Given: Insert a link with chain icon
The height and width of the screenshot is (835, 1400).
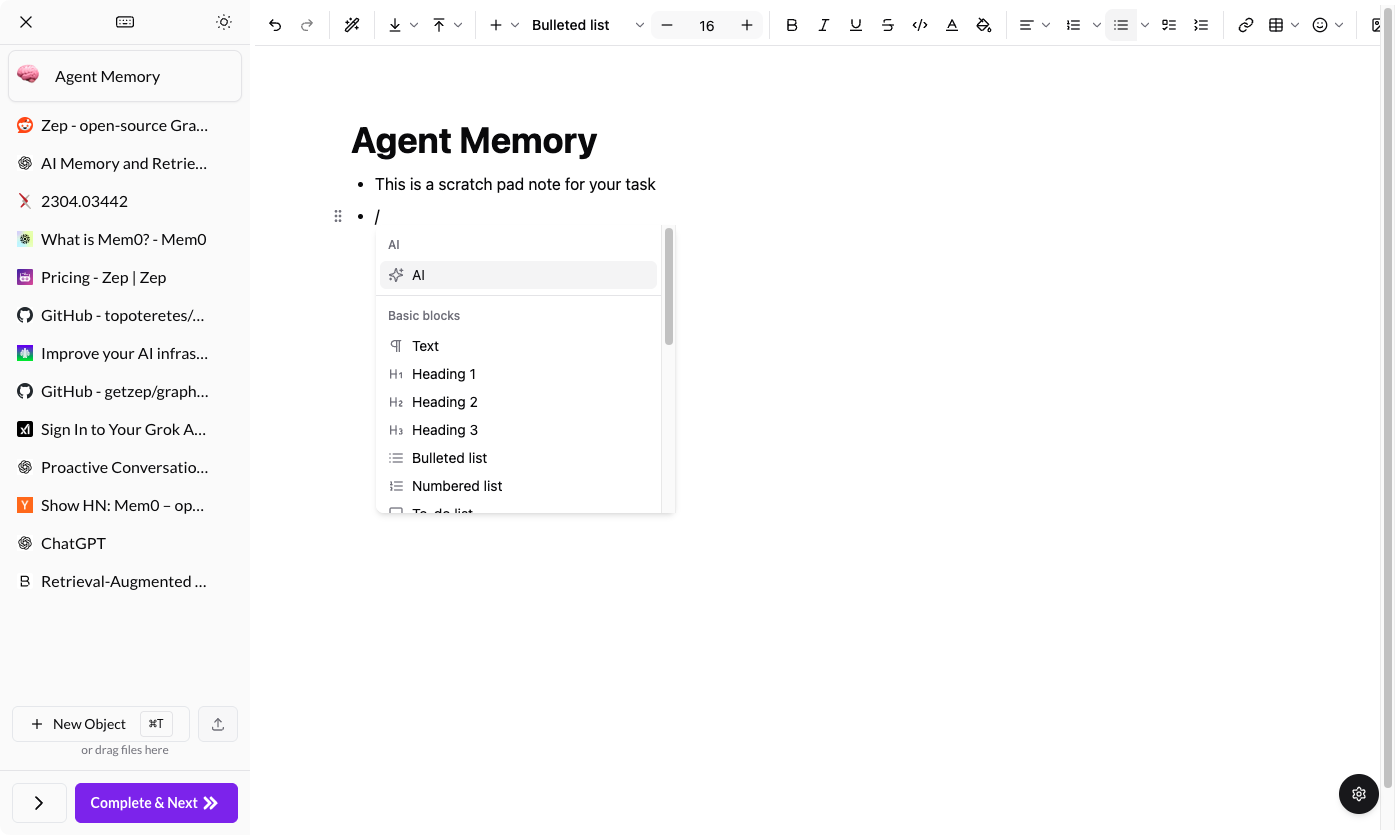Looking at the screenshot, I should pyautogui.click(x=1246, y=25).
